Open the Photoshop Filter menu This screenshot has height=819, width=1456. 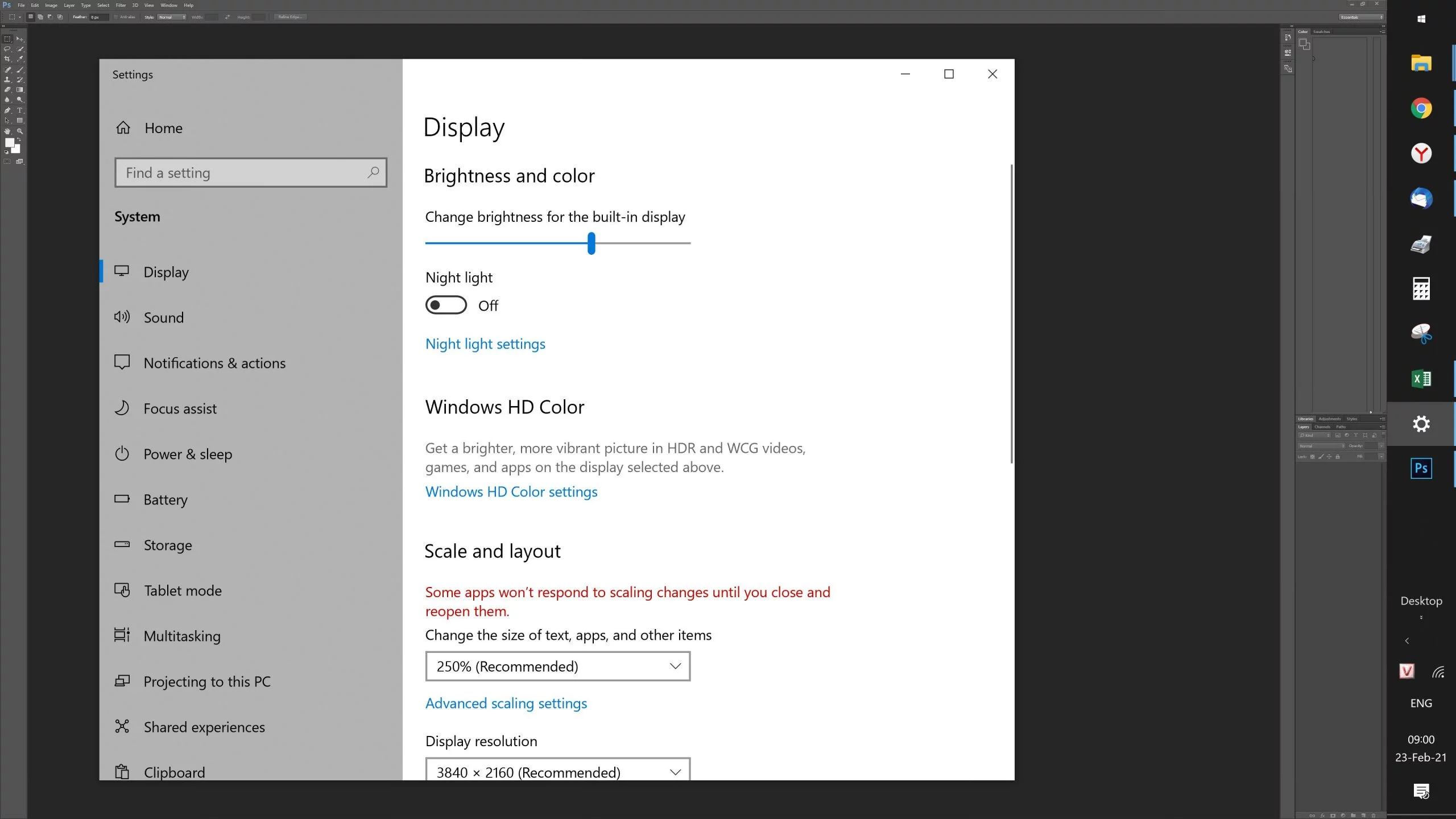[x=121, y=5]
